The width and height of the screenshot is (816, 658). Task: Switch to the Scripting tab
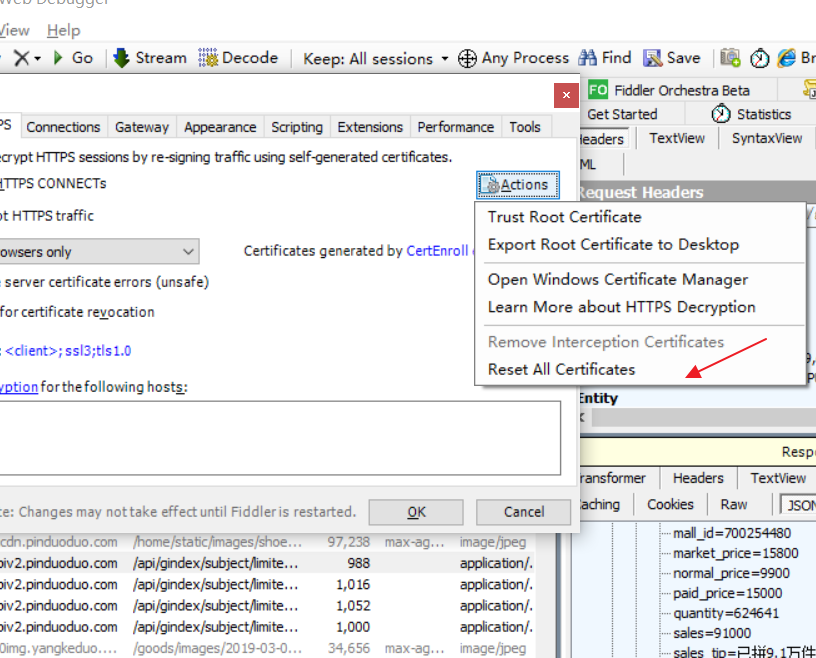point(297,127)
